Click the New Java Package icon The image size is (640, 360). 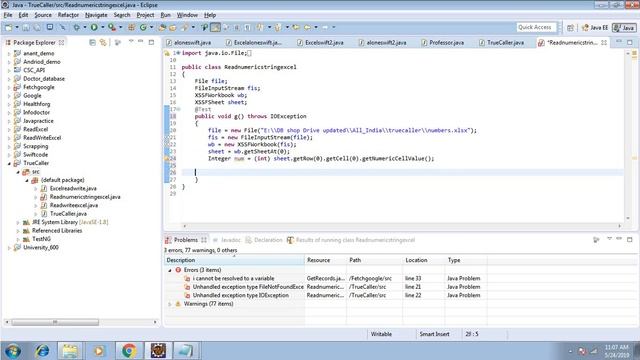tap(131, 27)
